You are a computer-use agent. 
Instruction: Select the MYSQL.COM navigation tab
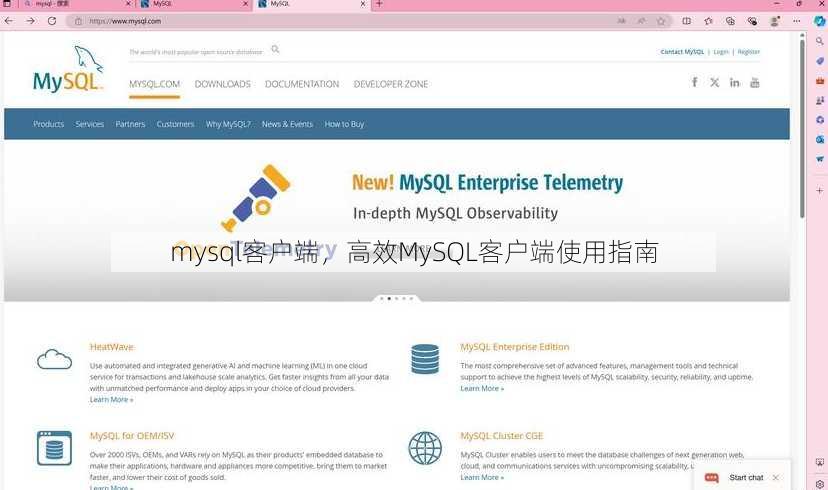[155, 84]
